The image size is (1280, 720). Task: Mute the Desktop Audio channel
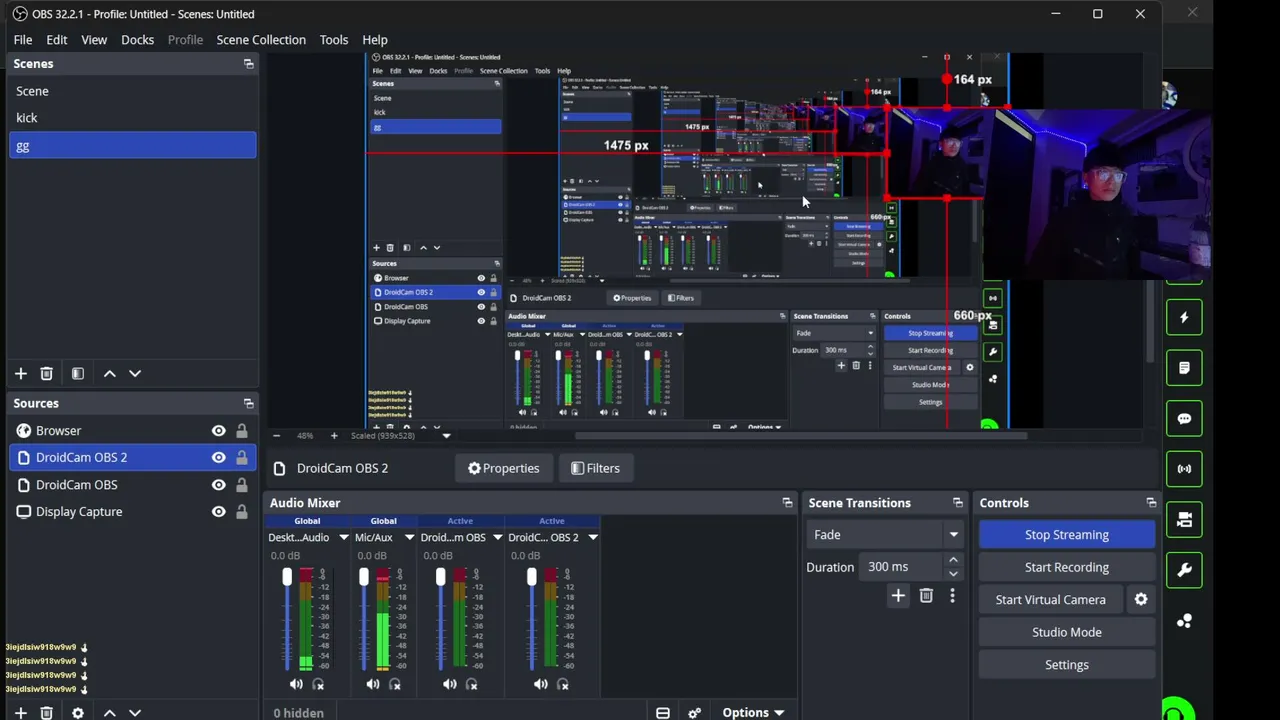[296, 684]
